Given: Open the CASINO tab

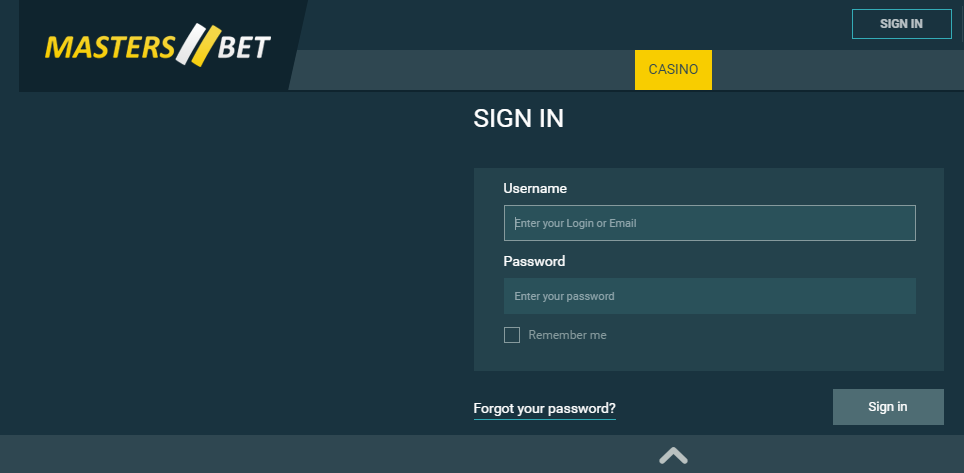Looking at the screenshot, I should [673, 70].
